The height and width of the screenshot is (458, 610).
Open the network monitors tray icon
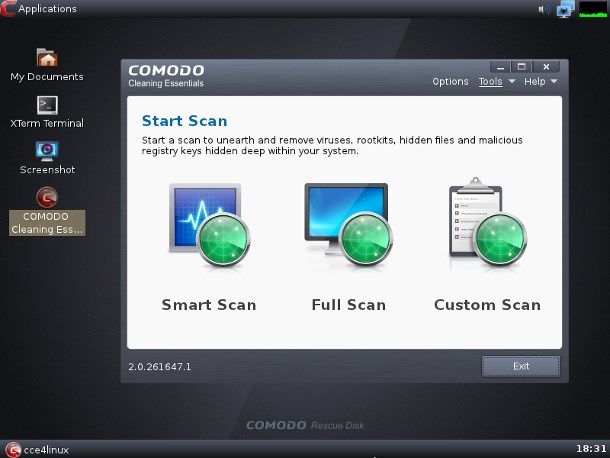pyautogui.click(x=565, y=9)
